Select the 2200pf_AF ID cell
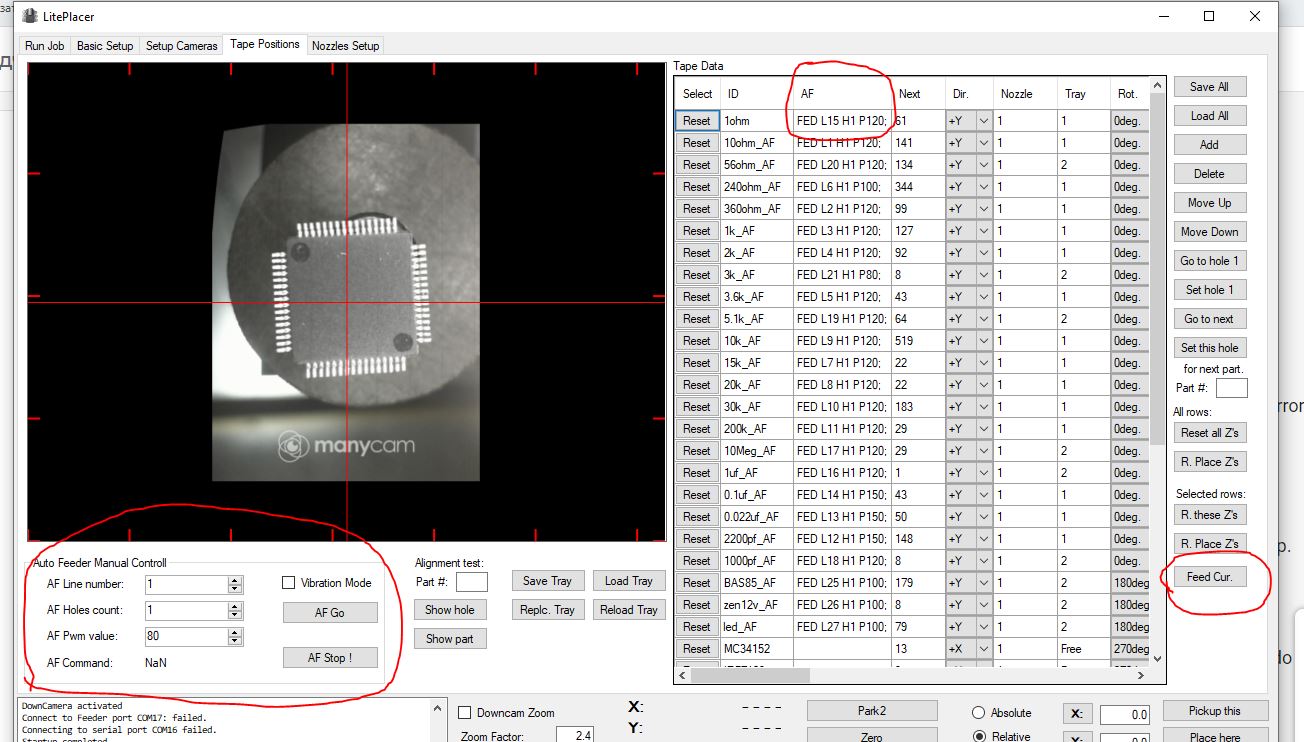The image size is (1304, 742). click(x=757, y=539)
